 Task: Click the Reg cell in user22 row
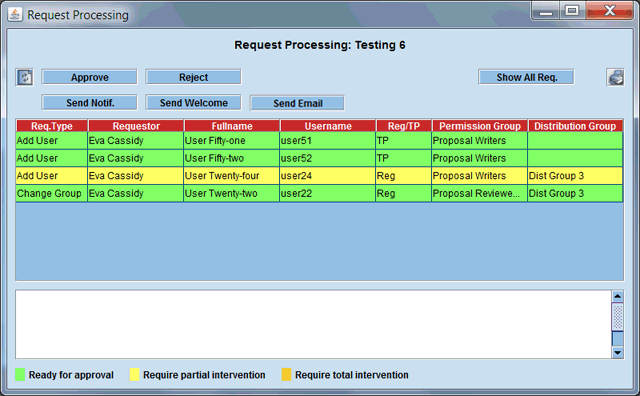pyautogui.click(x=403, y=193)
